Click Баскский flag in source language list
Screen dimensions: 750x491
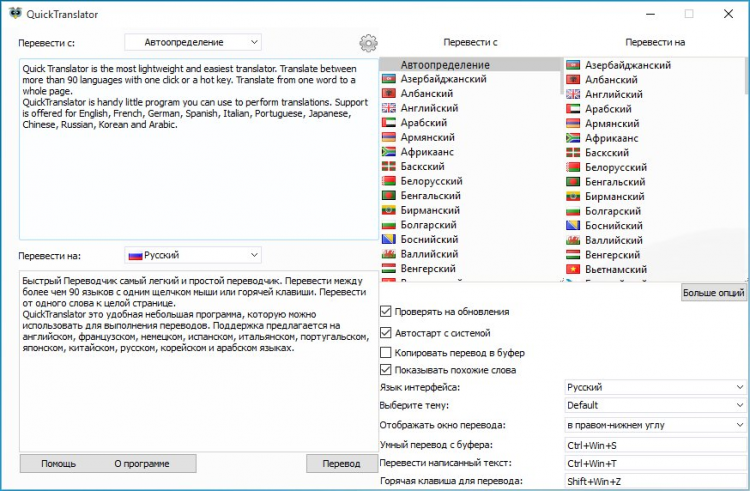tap(388, 167)
